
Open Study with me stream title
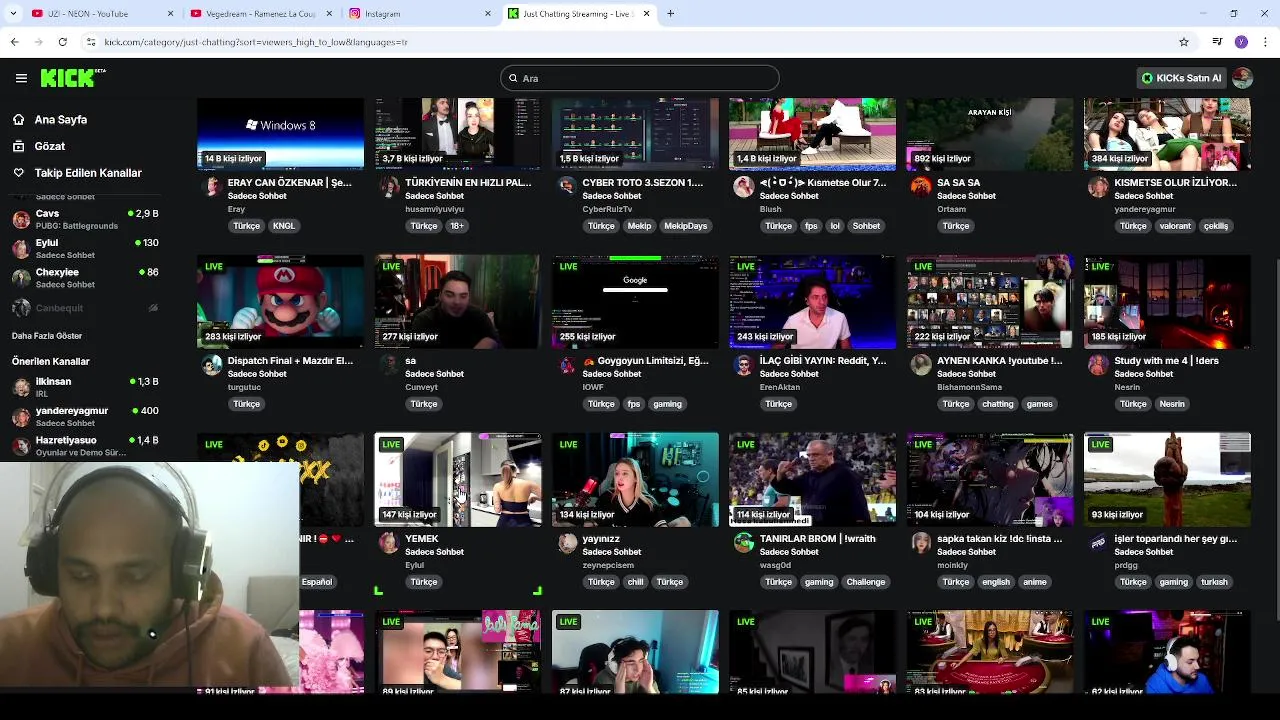click(x=1166, y=361)
